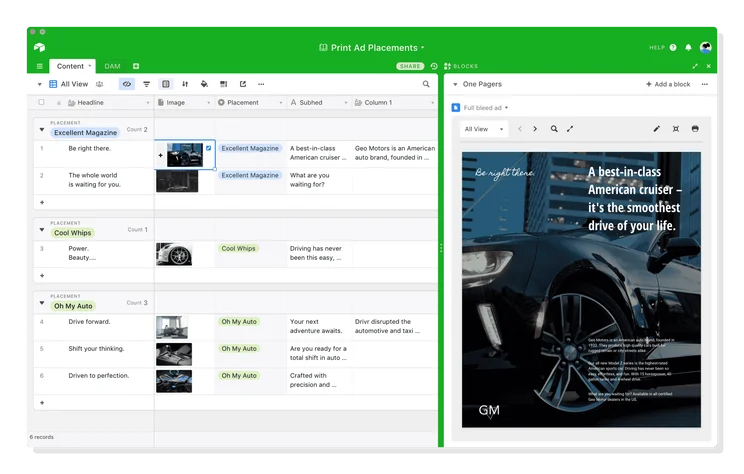Open revision history clock icon

[434, 66]
